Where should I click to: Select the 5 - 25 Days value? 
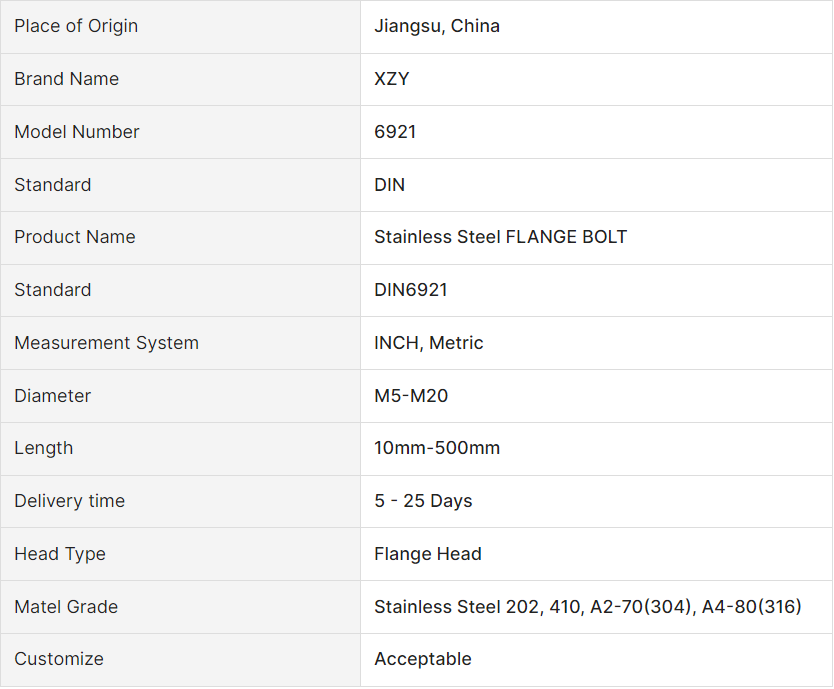click(423, 501)
